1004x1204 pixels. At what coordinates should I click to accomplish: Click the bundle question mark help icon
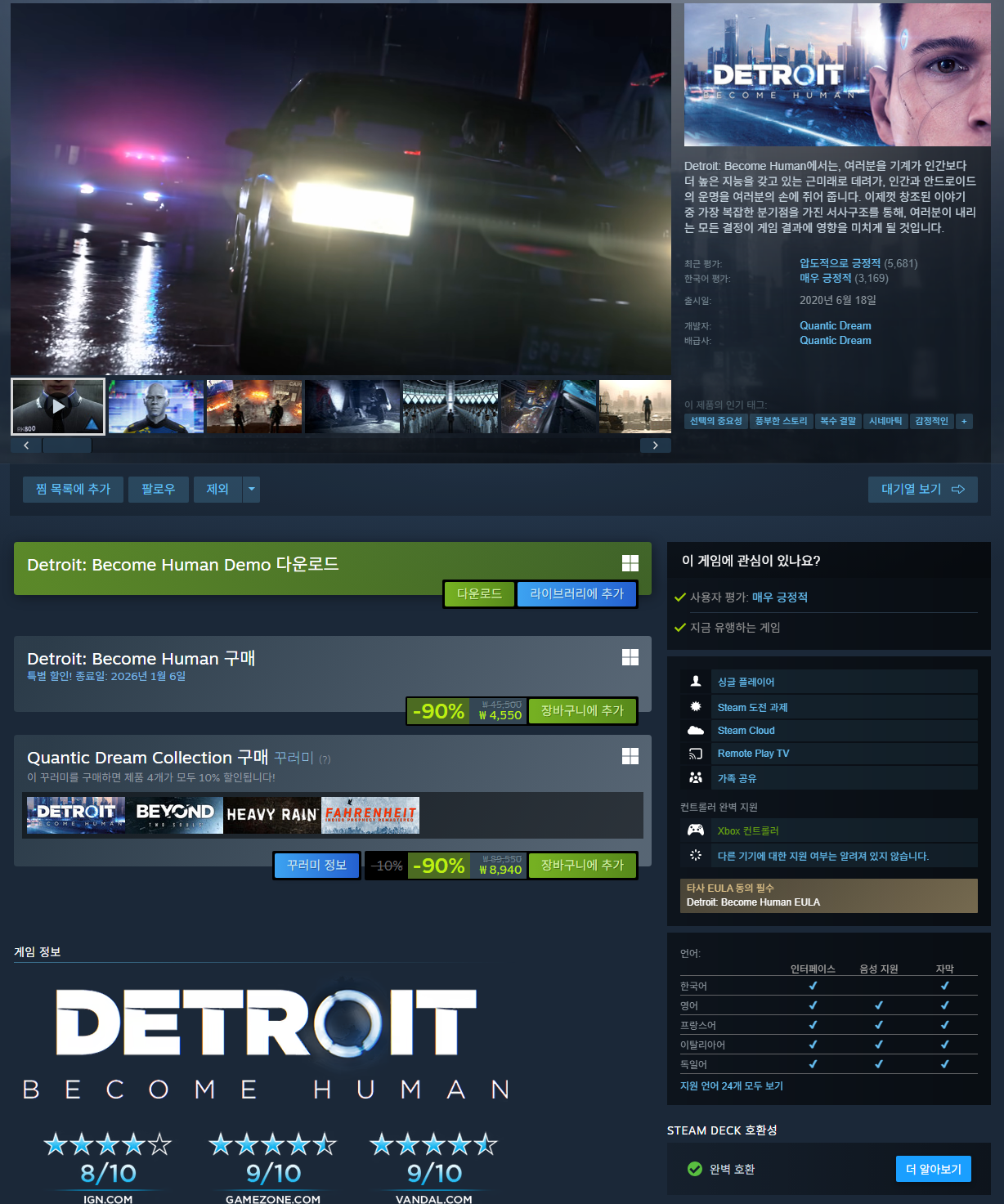pos(325,759)
